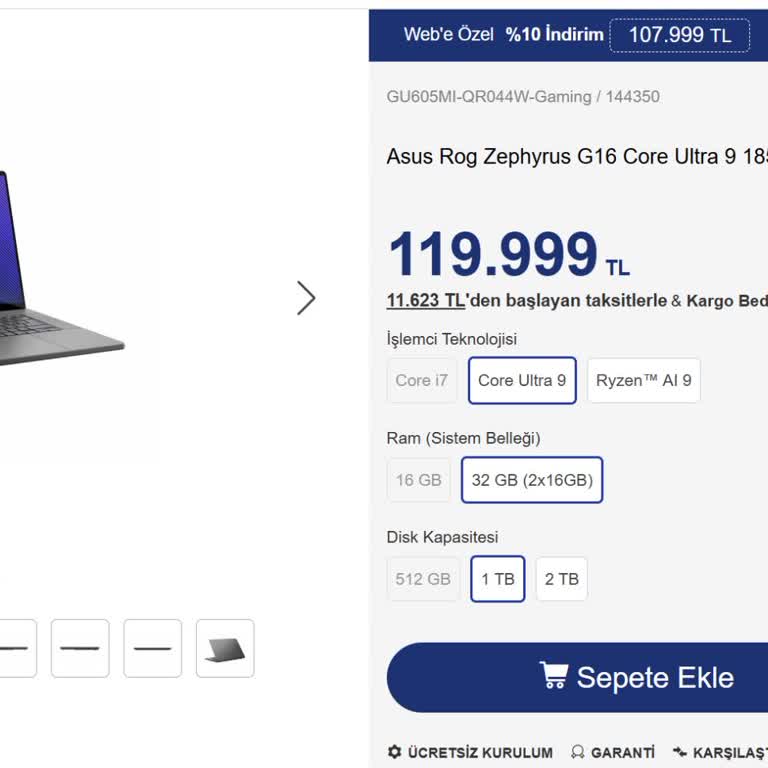
Task: Select the Core i7 processor option
Action: (x=422, y=380)
